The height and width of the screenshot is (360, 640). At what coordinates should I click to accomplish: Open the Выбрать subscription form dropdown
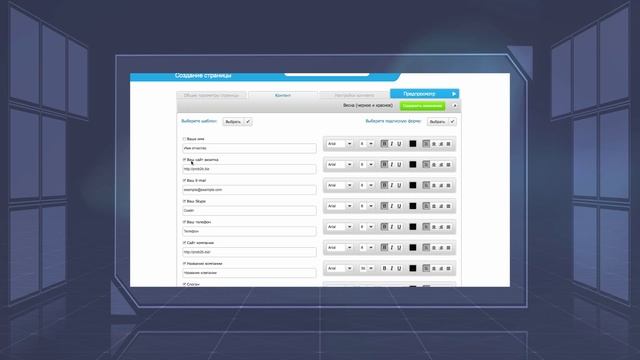442,122
